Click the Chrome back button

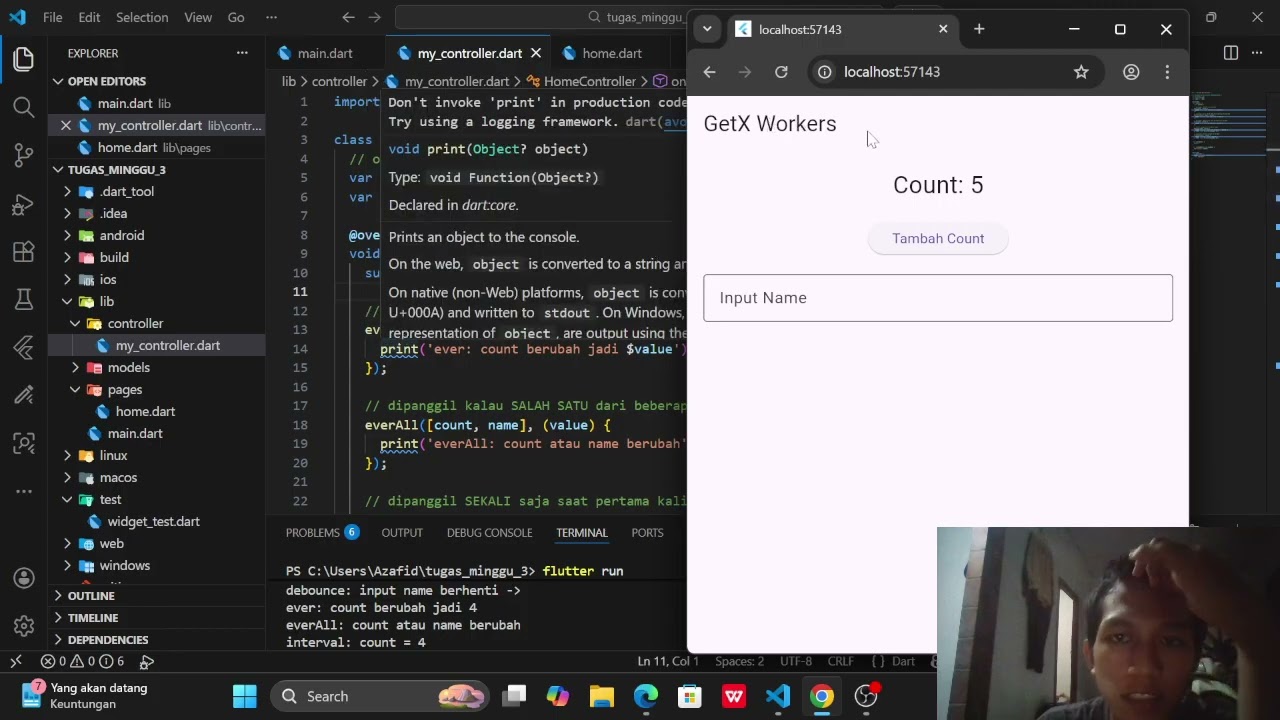click(x=709, y=72)
